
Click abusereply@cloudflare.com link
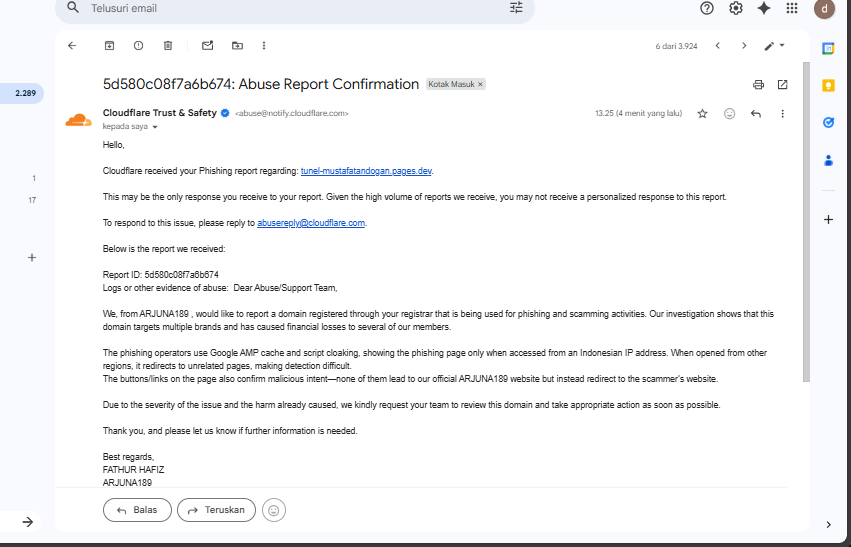tap(310, 223)
